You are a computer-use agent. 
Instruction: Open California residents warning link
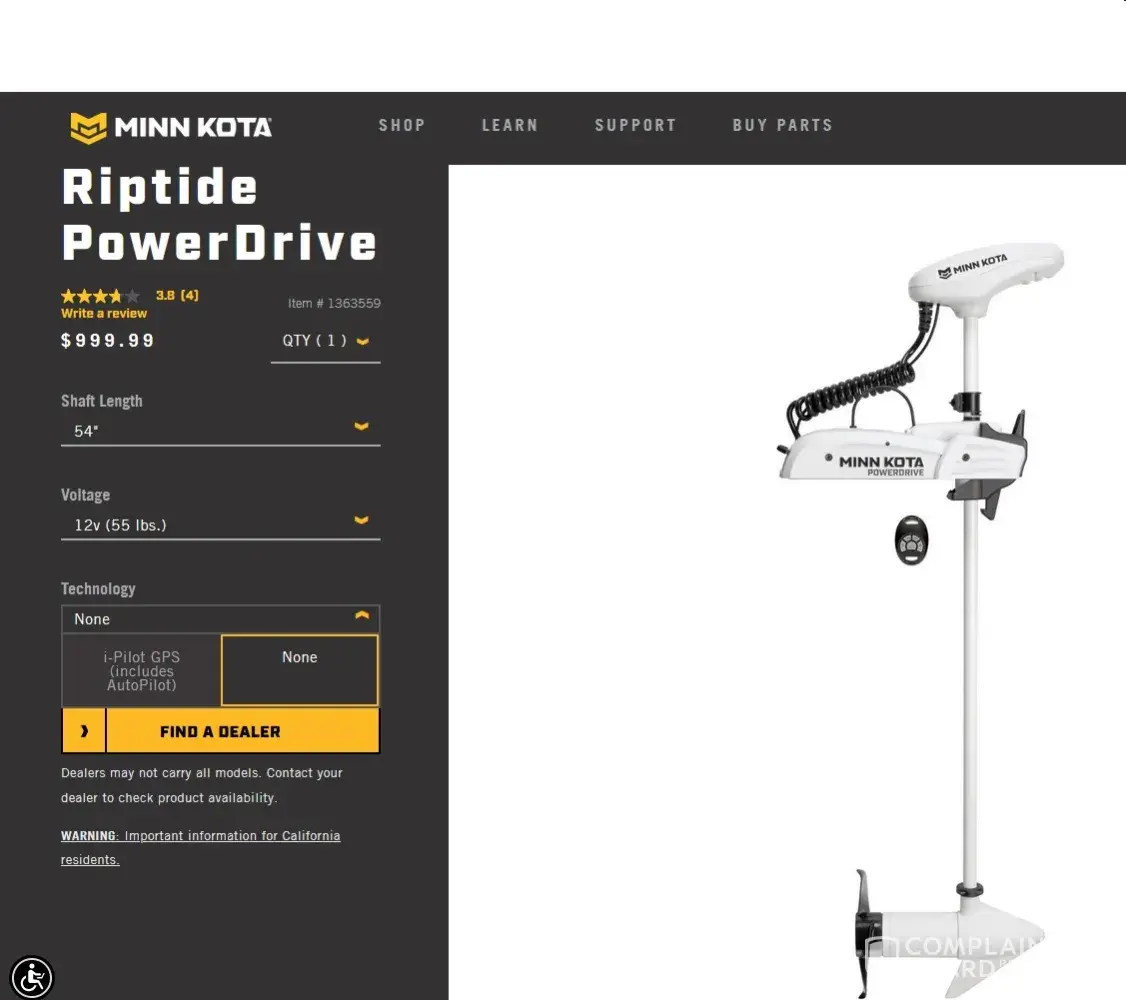pos(200,848)
